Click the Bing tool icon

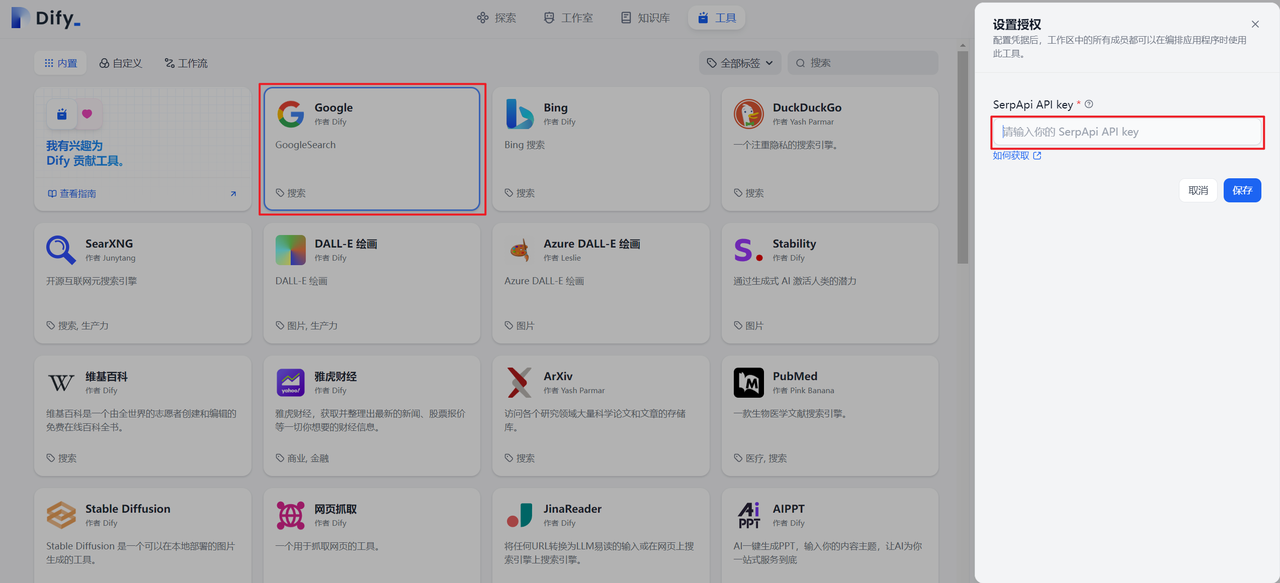coord(520,114)
